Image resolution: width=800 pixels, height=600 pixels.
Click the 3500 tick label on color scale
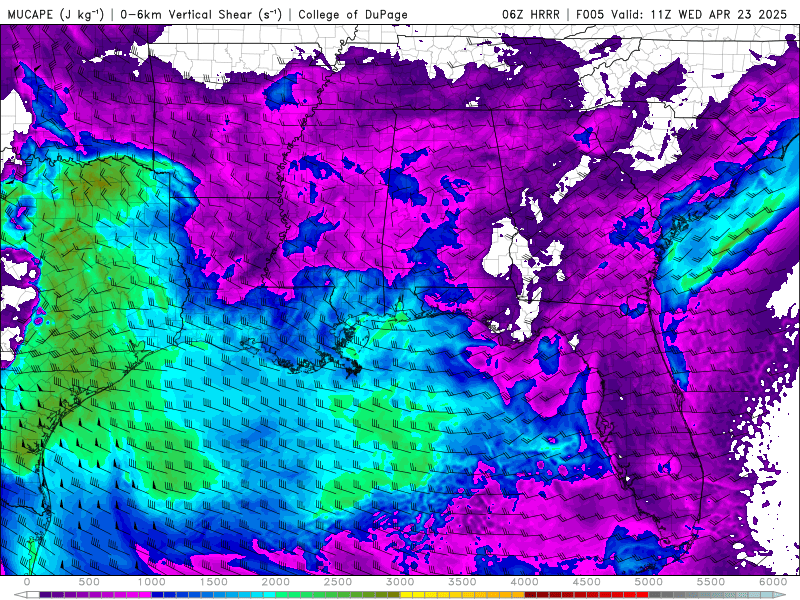pos(462,582)
